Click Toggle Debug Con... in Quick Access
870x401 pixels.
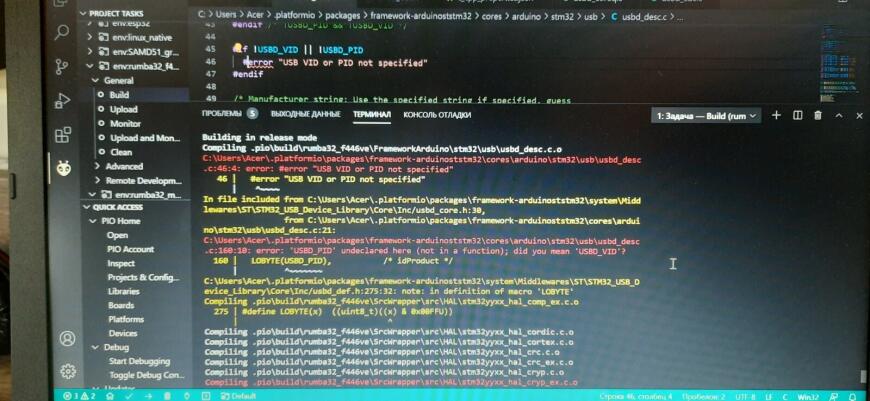pos(146,375)
